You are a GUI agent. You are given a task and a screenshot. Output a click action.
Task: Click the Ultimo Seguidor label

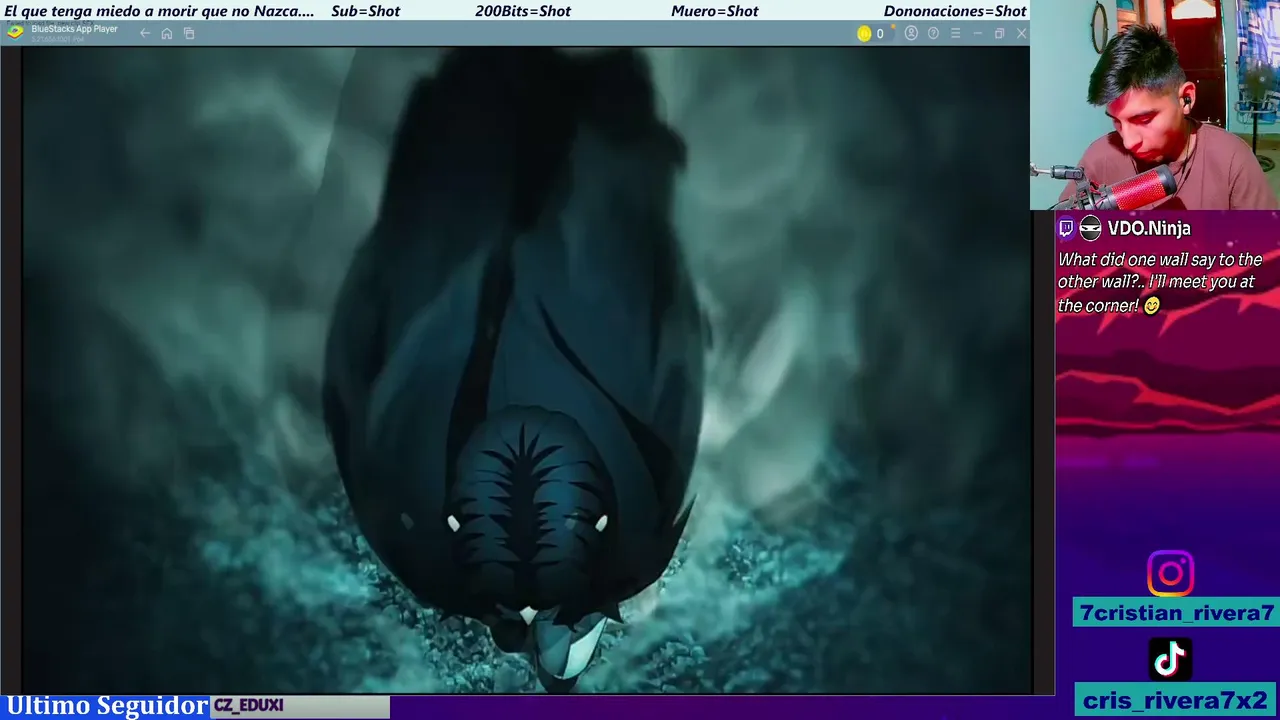coord(107,706)
